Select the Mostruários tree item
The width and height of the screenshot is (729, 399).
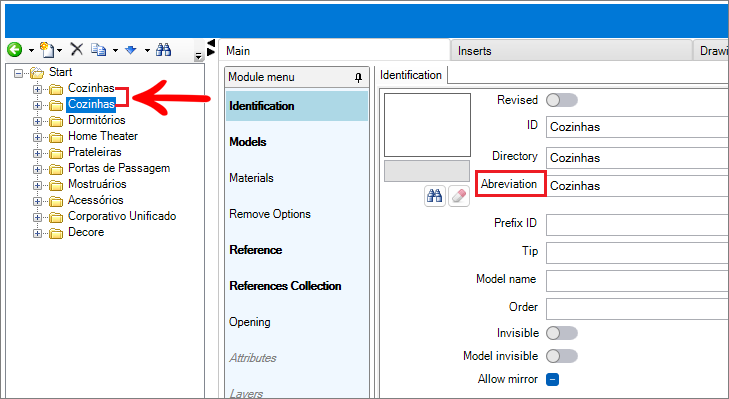[x=97, y=184]
